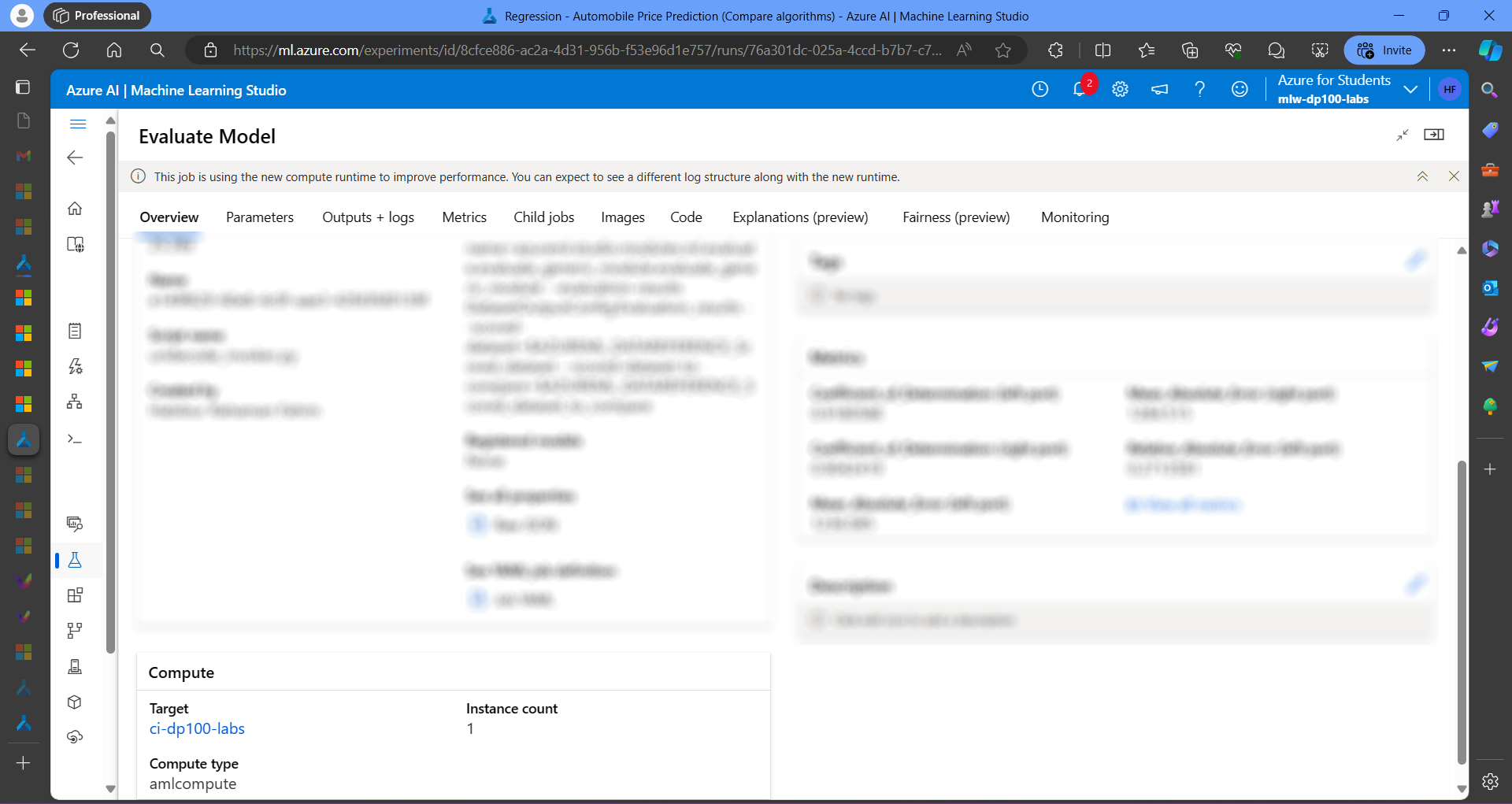Open the Home icon in the Studio sidebar

75,209
